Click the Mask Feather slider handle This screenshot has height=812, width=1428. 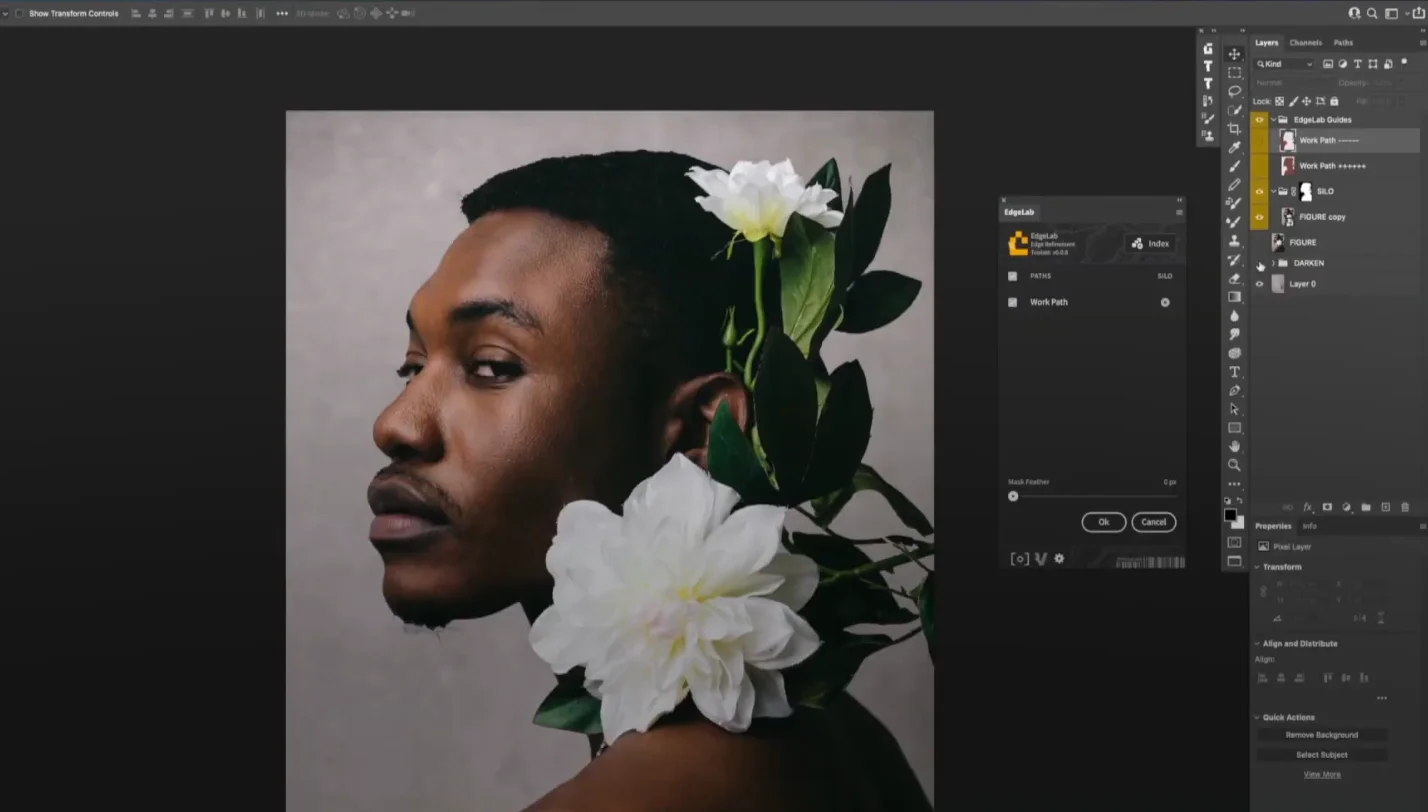(x=1013, y=496)
